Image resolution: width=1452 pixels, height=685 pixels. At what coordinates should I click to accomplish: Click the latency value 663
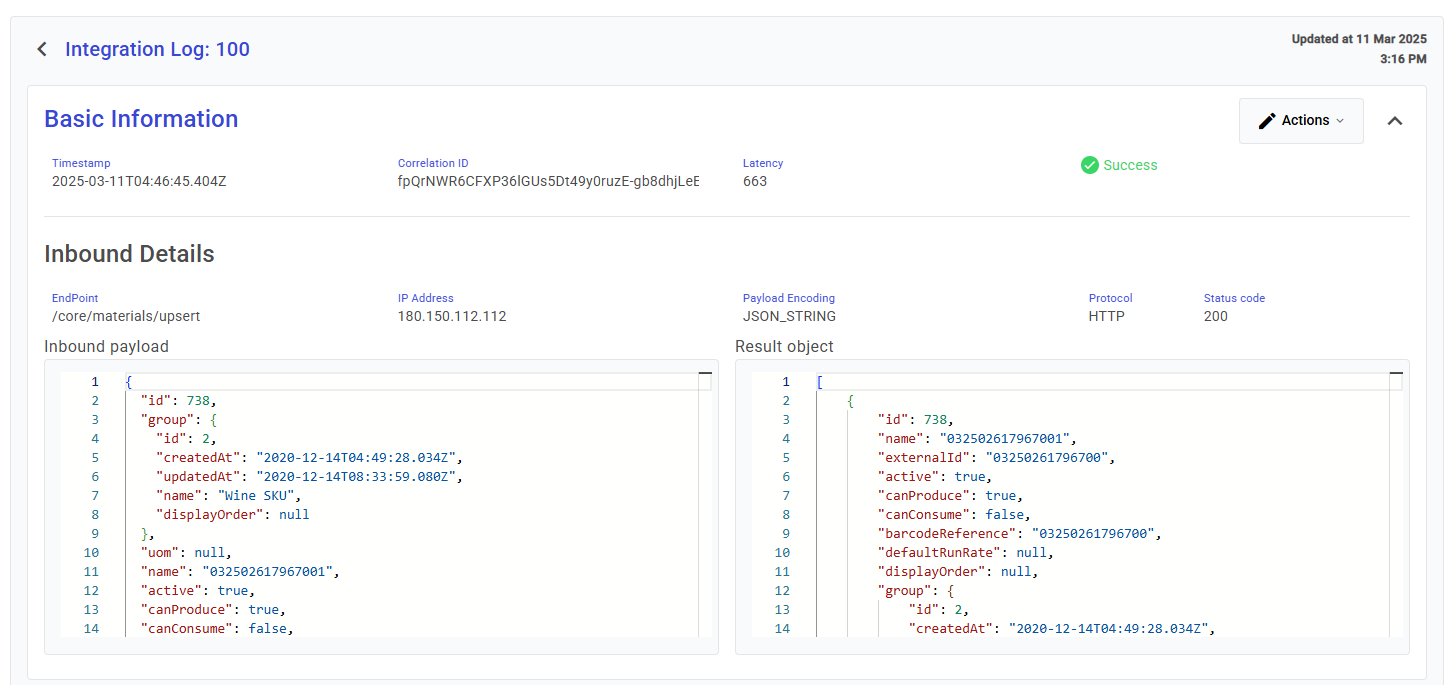pyautogui.click(x=755, y=181)
